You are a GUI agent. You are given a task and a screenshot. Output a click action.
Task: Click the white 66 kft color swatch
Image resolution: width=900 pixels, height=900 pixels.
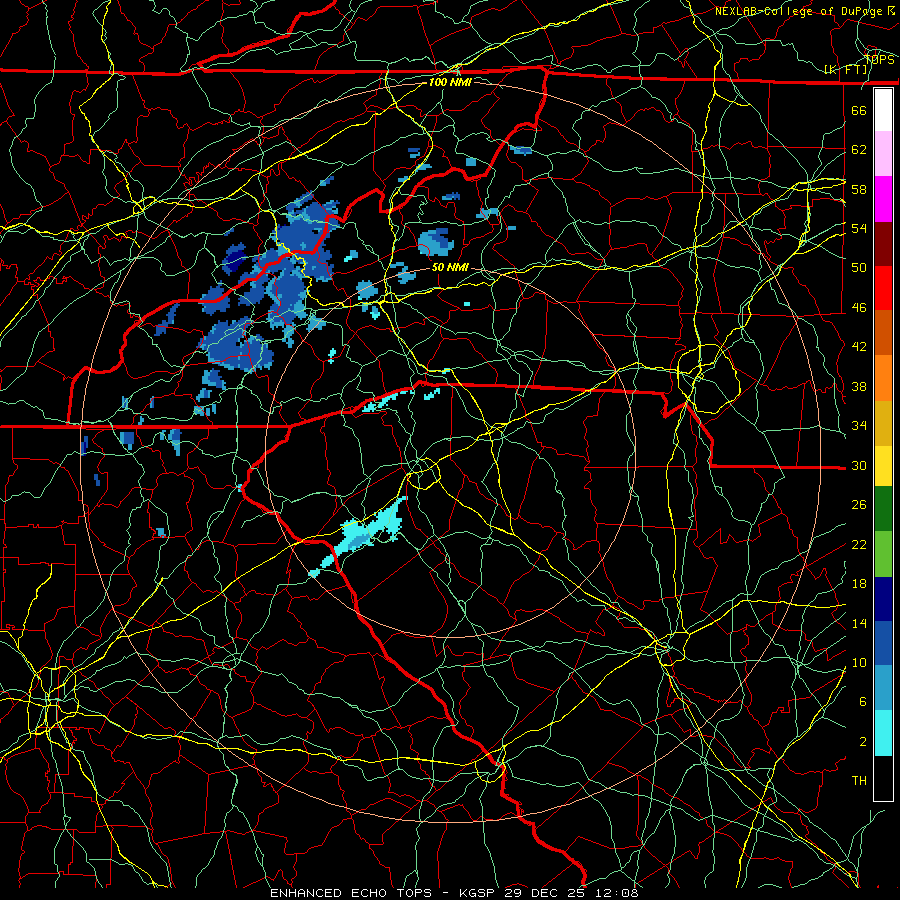point(883,110)
